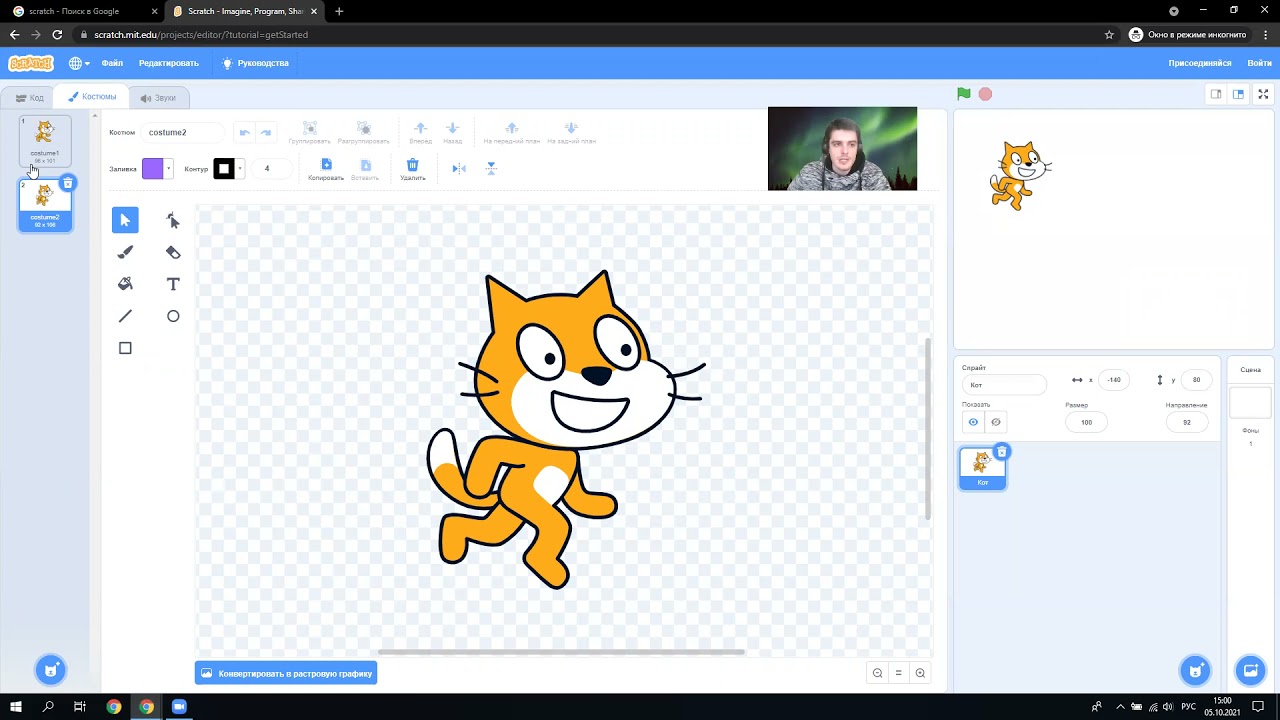Open Windows Start menu
Image resolution: width=1280 pixels, height=720 pixels.
pyautogui.click(x=16, y=707)
